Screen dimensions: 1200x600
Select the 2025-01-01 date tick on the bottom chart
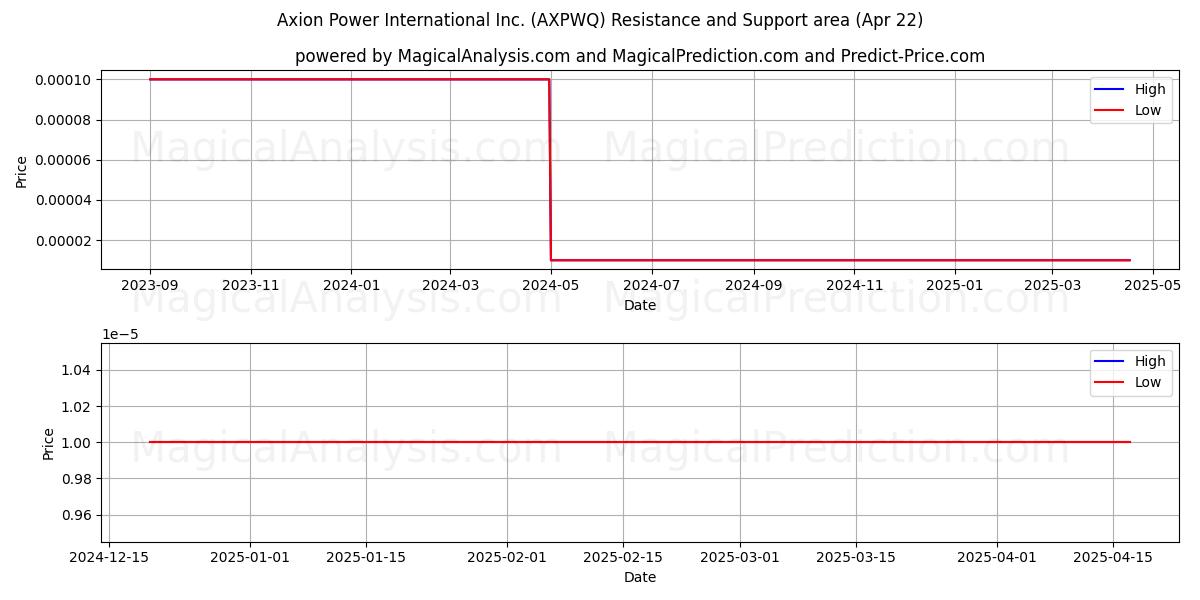(250, 556)
